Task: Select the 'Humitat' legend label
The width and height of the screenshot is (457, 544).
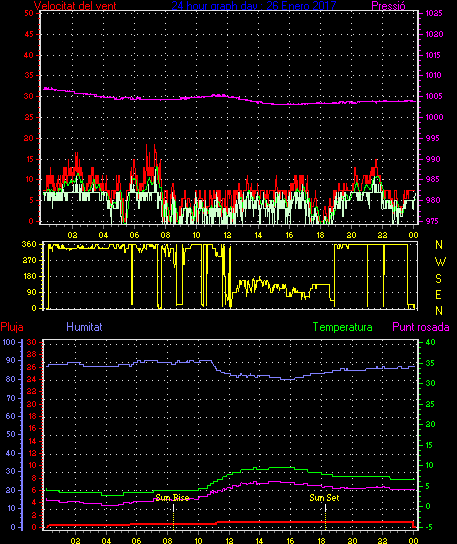Action: point(84,327)
